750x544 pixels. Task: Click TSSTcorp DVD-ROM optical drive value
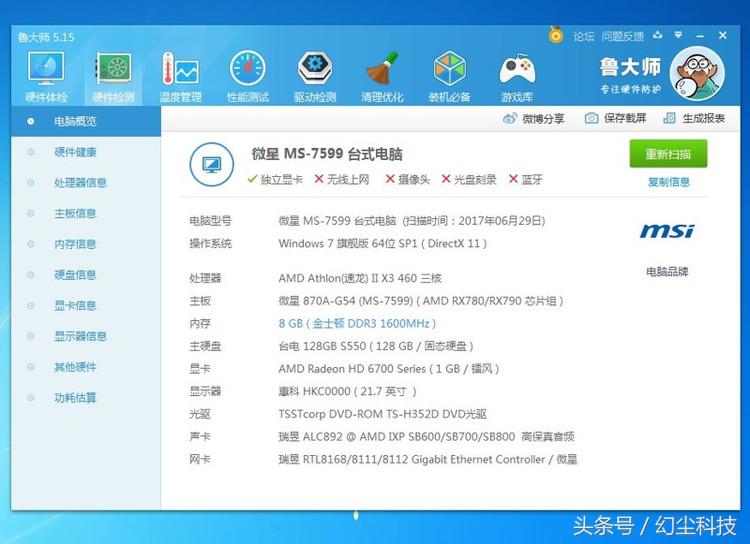383,414
